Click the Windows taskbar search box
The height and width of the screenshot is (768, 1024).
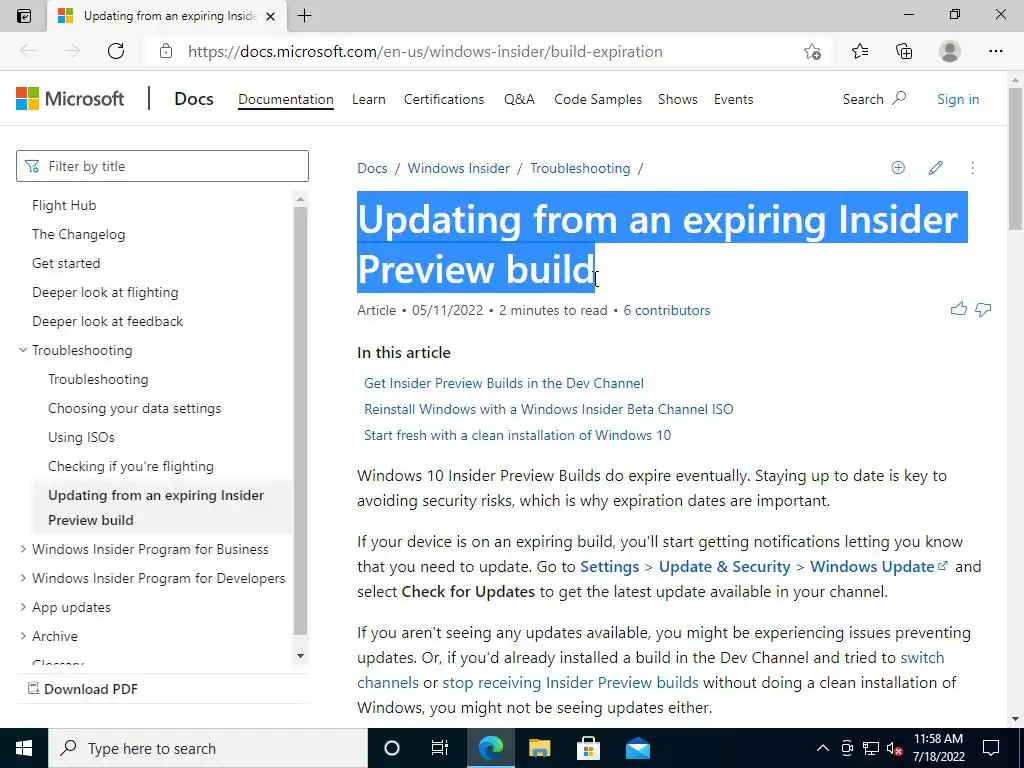pos(208,748)
